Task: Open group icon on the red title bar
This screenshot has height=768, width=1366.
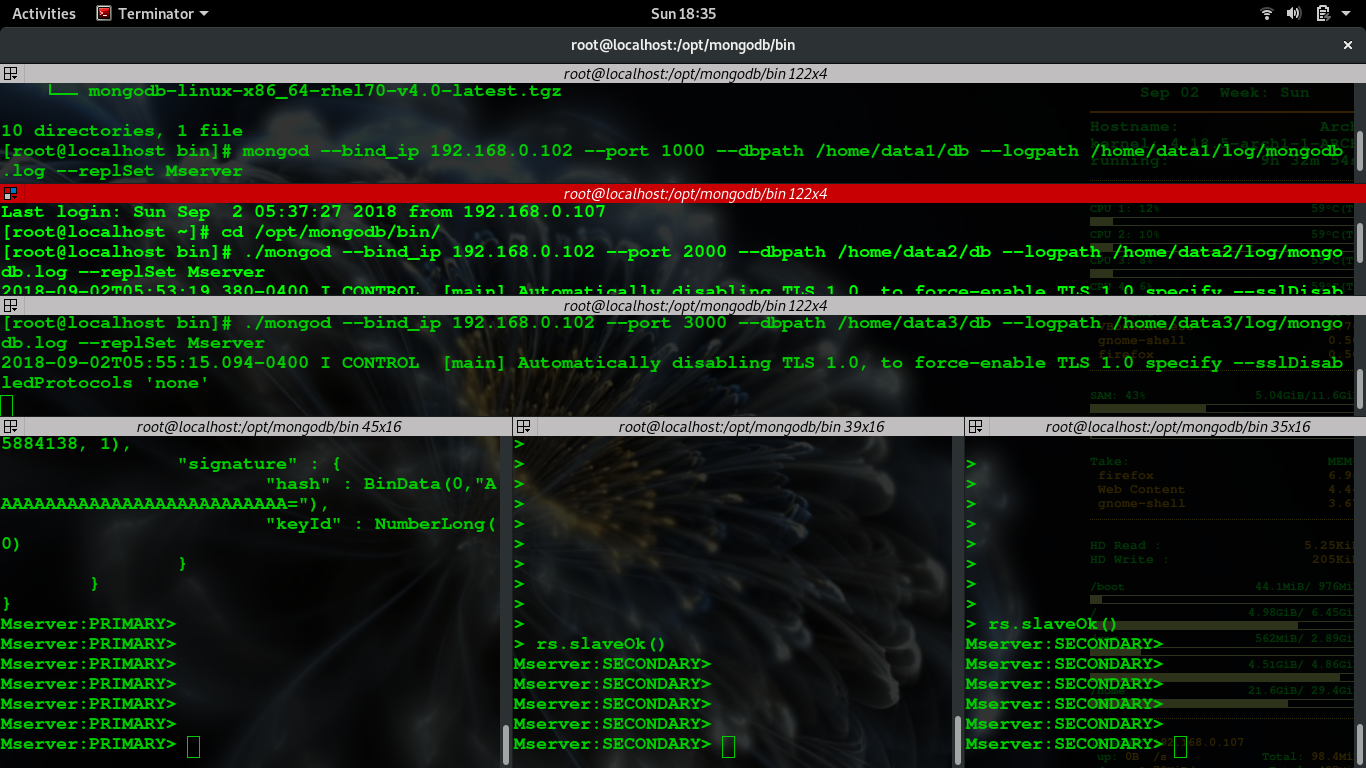Action: 10,194
